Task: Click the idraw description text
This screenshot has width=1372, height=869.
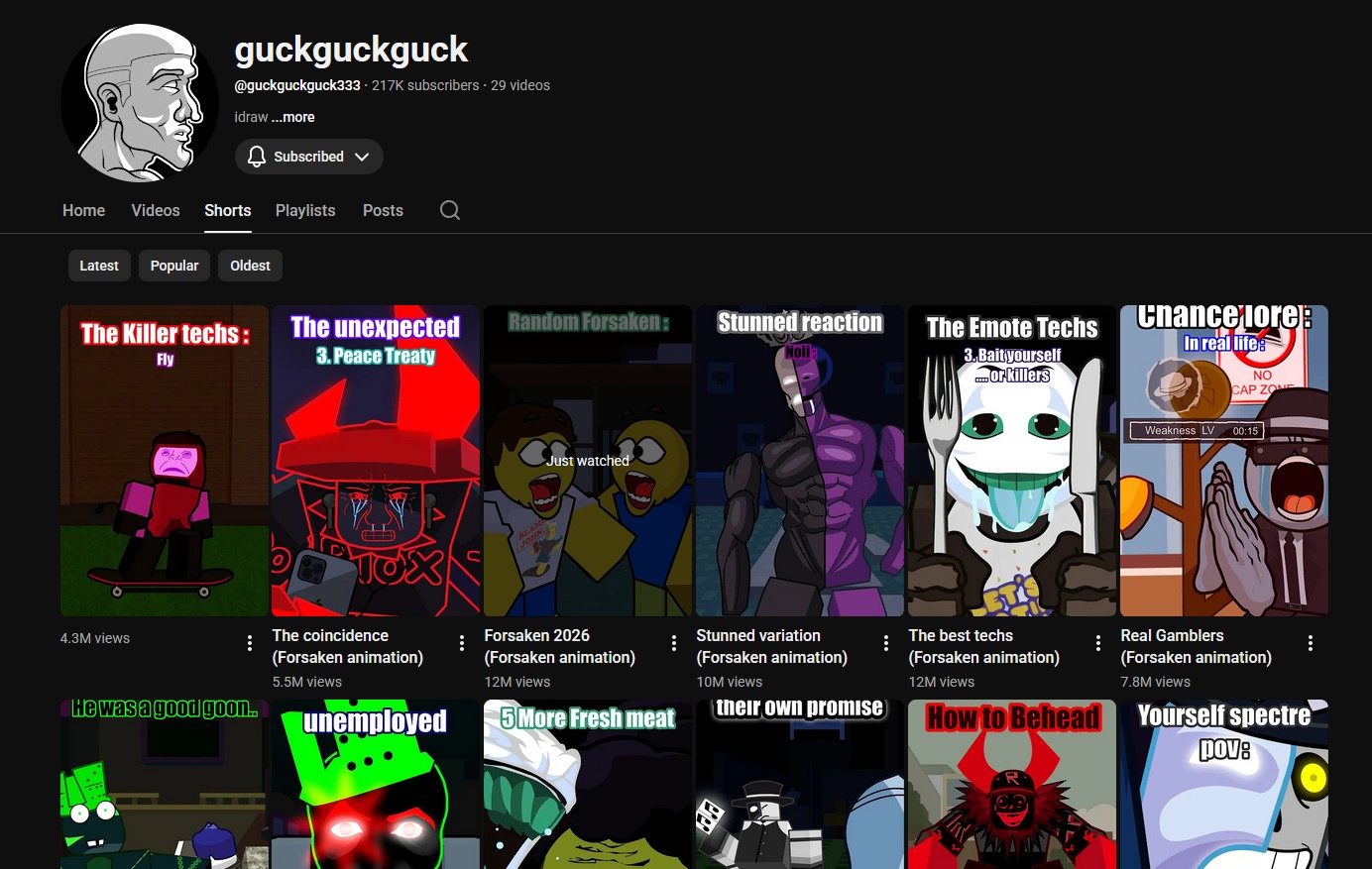Action: click(251, 117)
